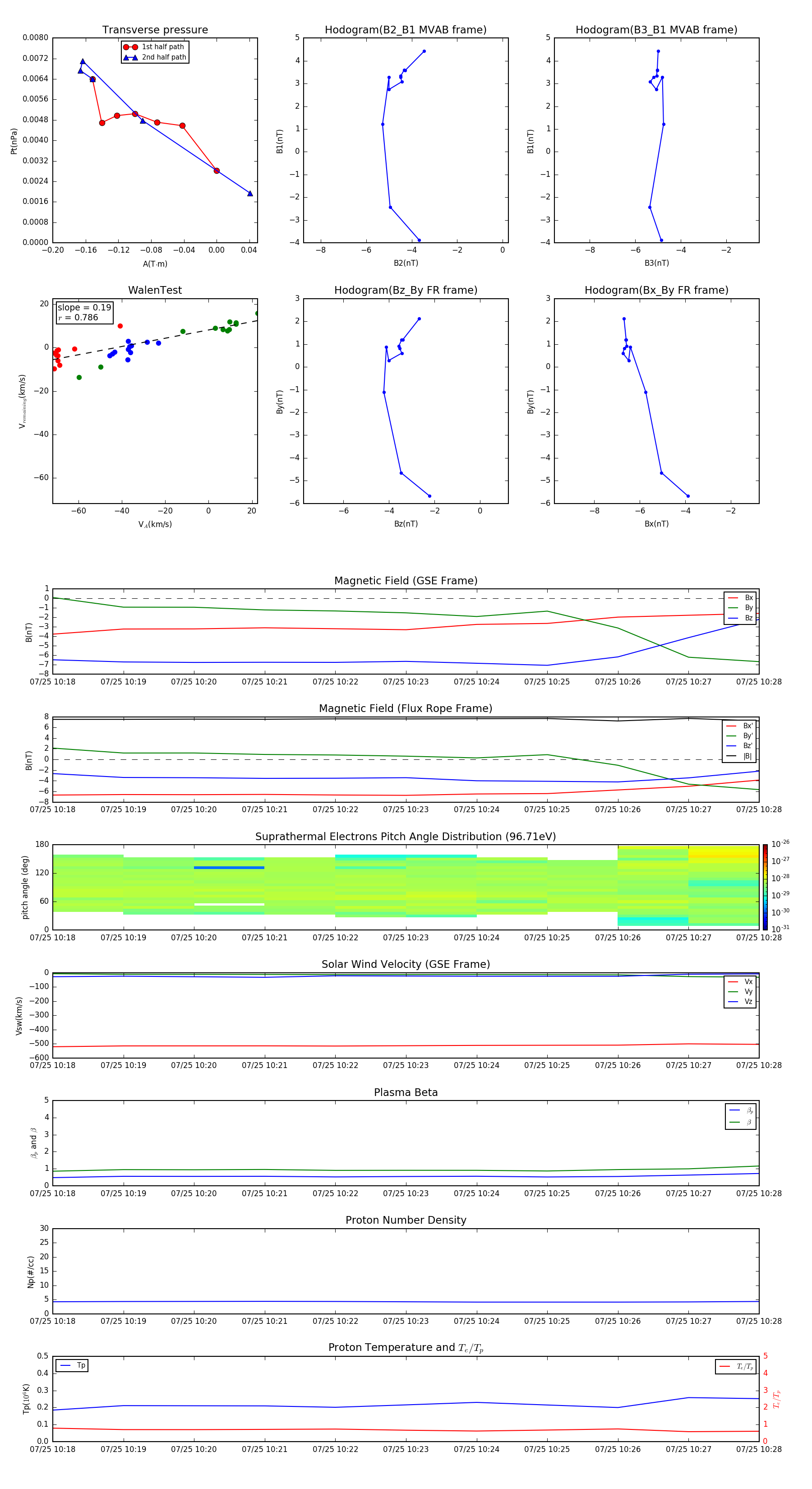Click '07/25 10:28' tick under temperature plot
Image resolution: width=812 pixels, height=1489 pixels.
click(x=759, y=1449)
